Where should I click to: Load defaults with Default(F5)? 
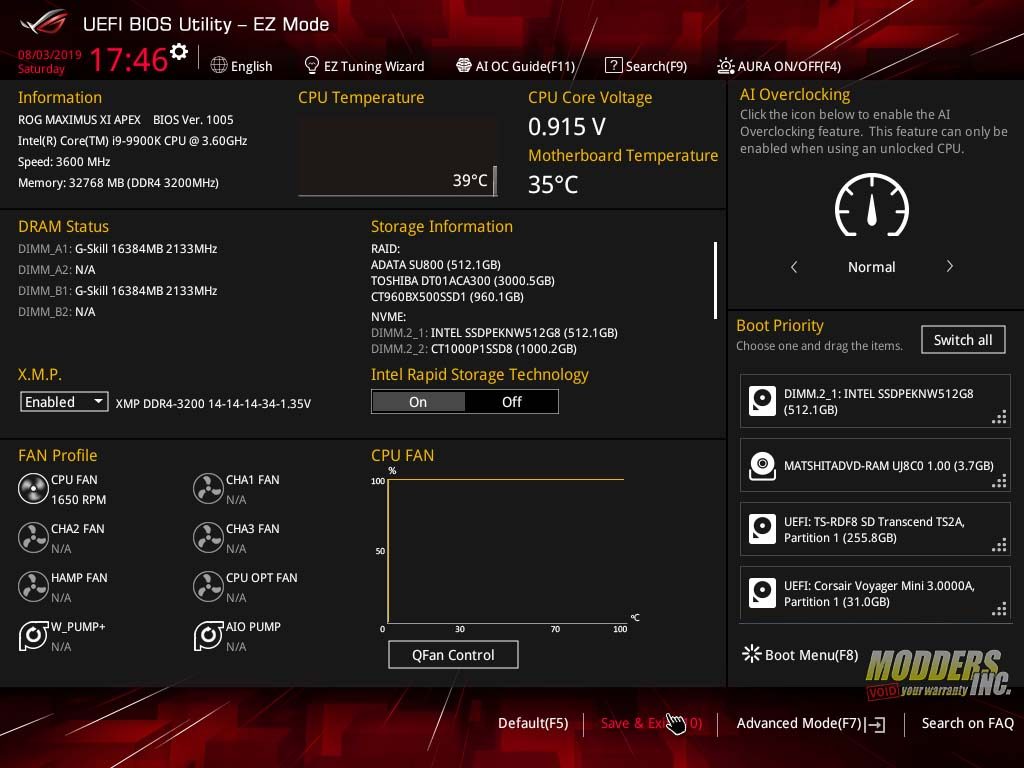[533, 724]
